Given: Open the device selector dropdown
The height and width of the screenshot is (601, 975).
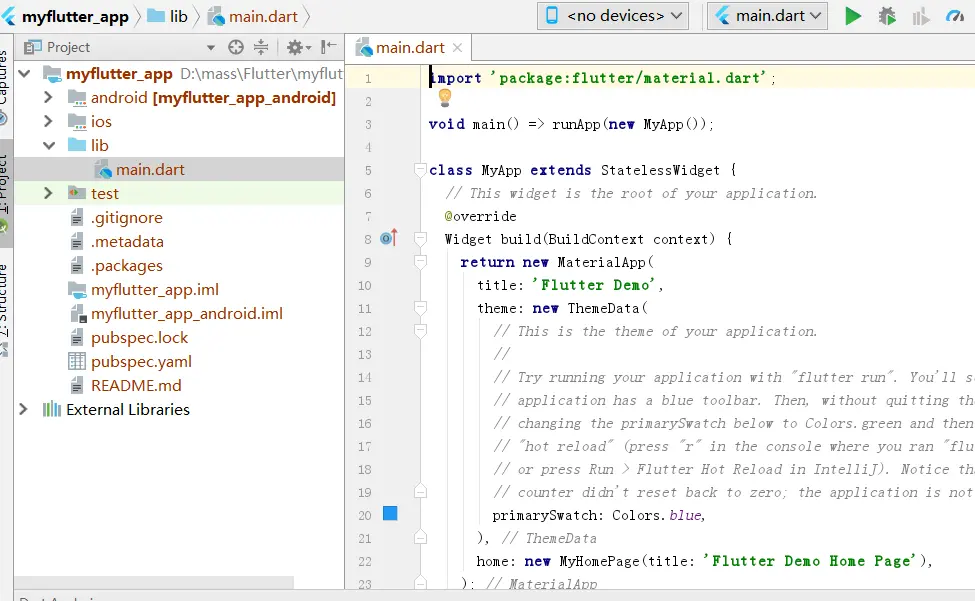Looking at the screenshot, I should pyautogui.click(x=613, y=16).
